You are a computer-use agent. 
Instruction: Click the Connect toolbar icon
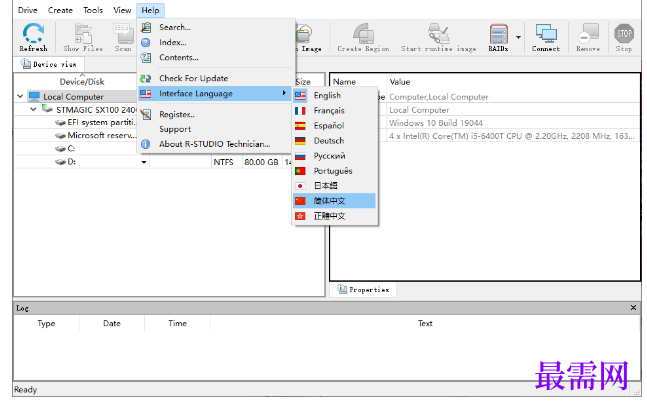(545, 37)
